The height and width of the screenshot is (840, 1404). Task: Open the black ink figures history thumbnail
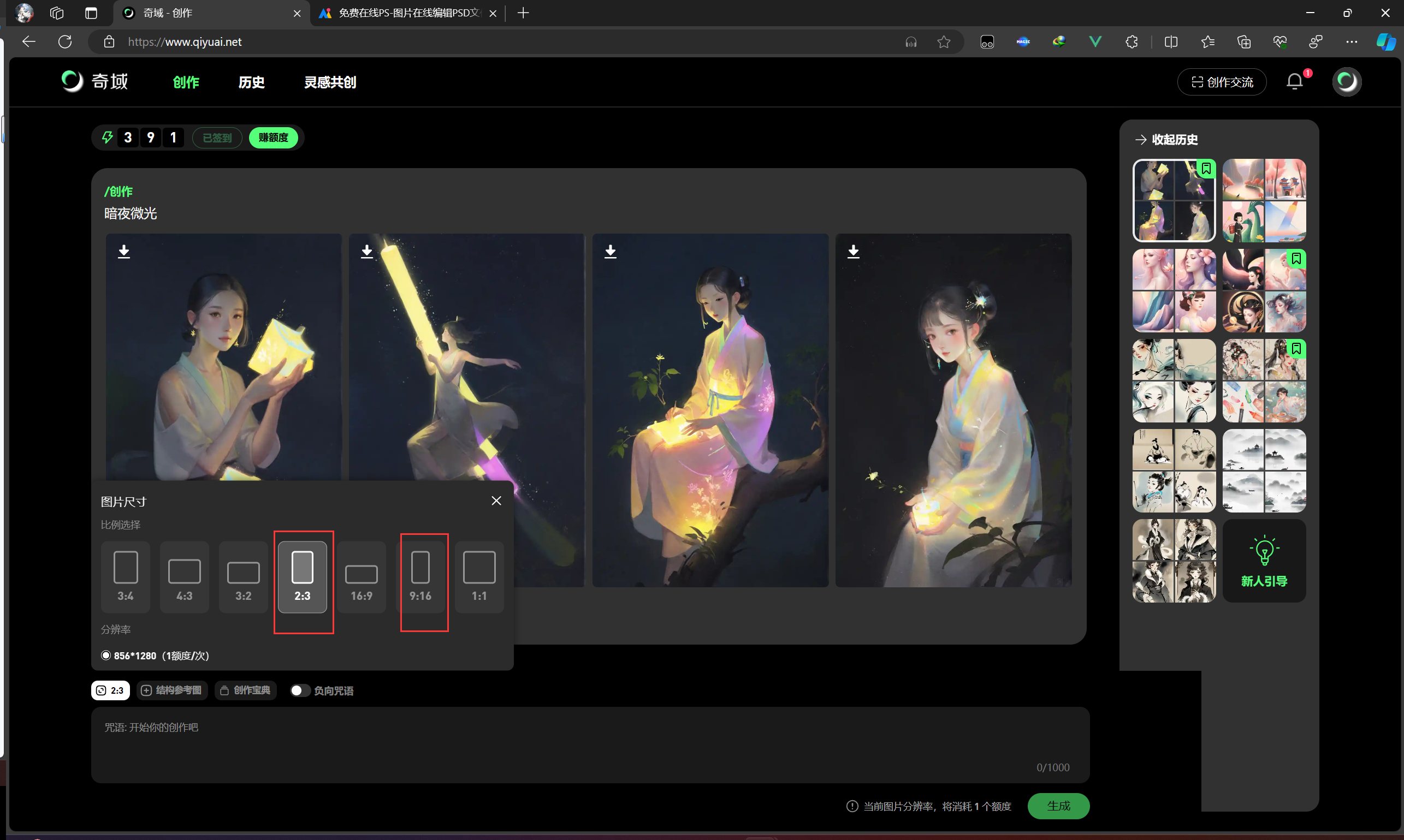tap(1174, 561)
